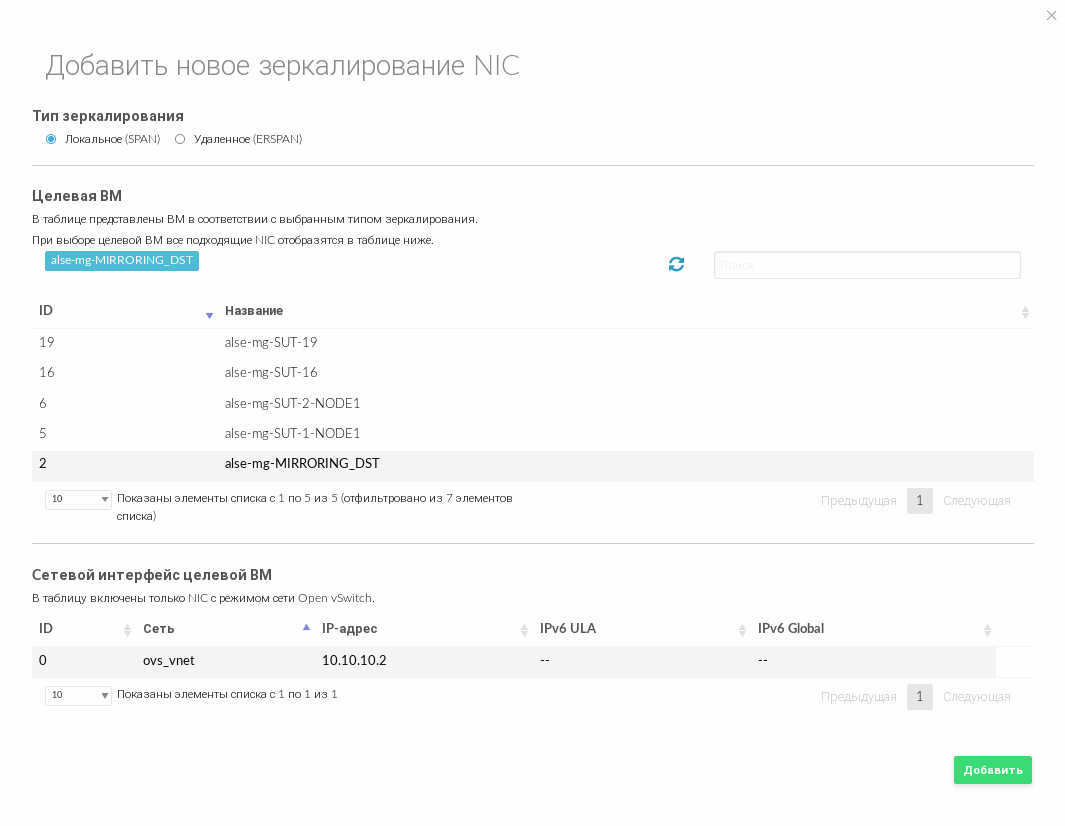The height and width of the screenshot is (826, 1065).
Task: Sort VM table by Название column icon
Action: pos(1024,313)
